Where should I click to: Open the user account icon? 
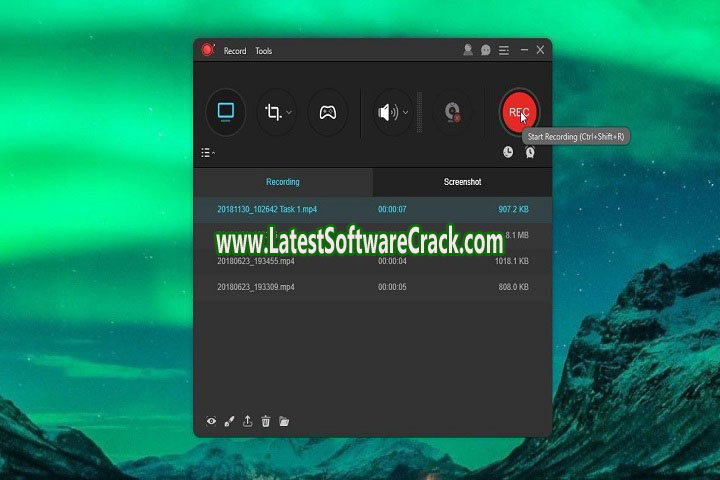coord(468,50)
